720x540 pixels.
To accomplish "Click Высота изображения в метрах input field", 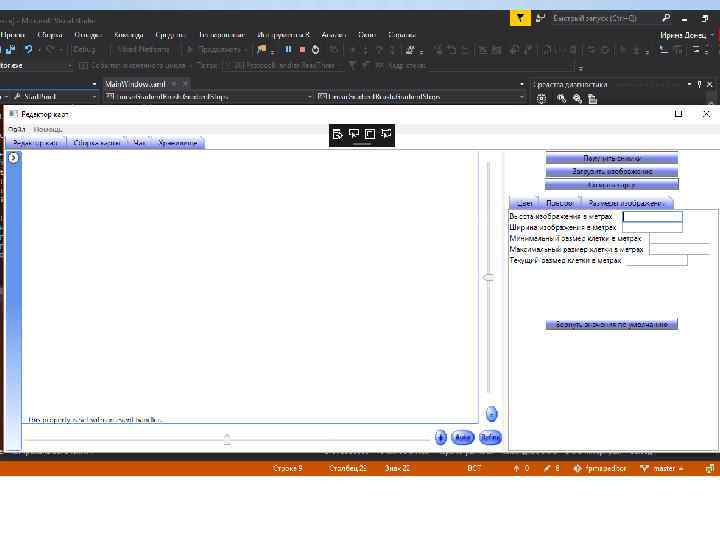I will click(x=652, y=216).
